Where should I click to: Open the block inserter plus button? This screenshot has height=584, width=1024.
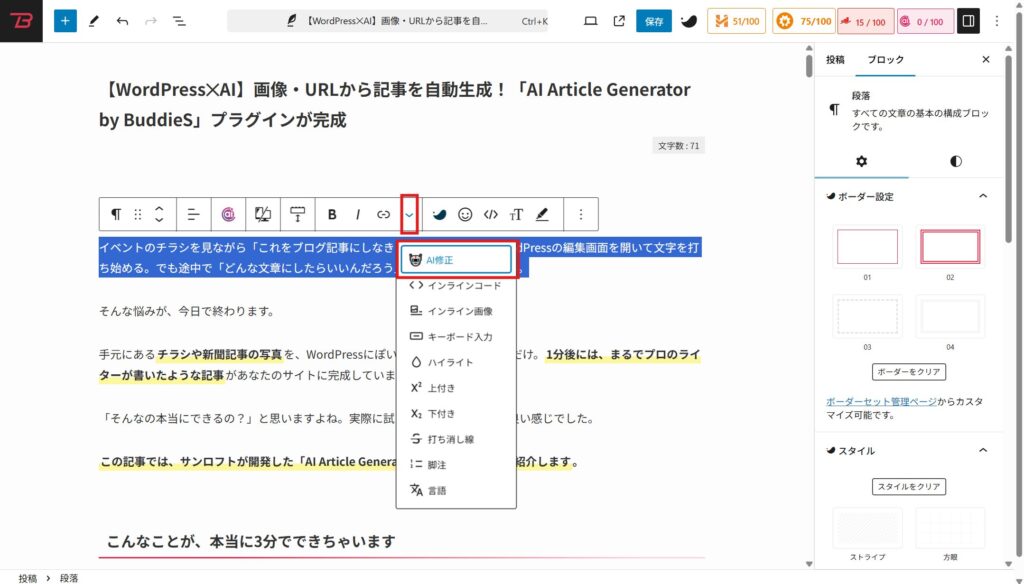(x=65, y=21)
